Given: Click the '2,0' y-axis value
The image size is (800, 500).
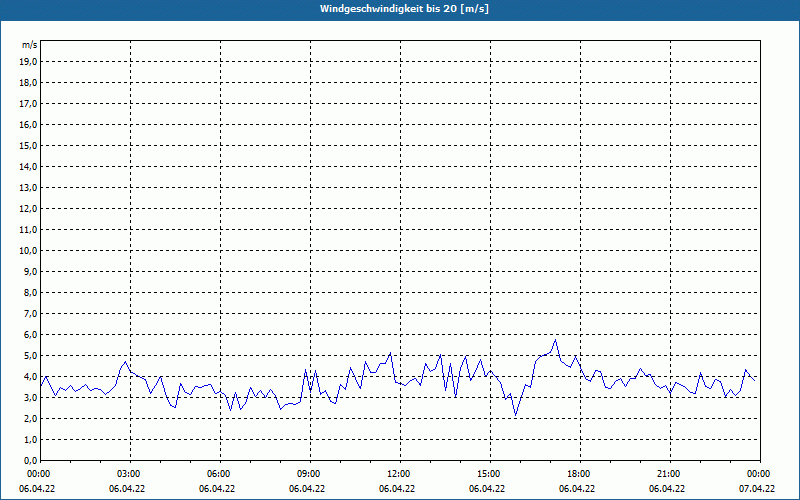Looking at the screenshot, I should [30, 418].
